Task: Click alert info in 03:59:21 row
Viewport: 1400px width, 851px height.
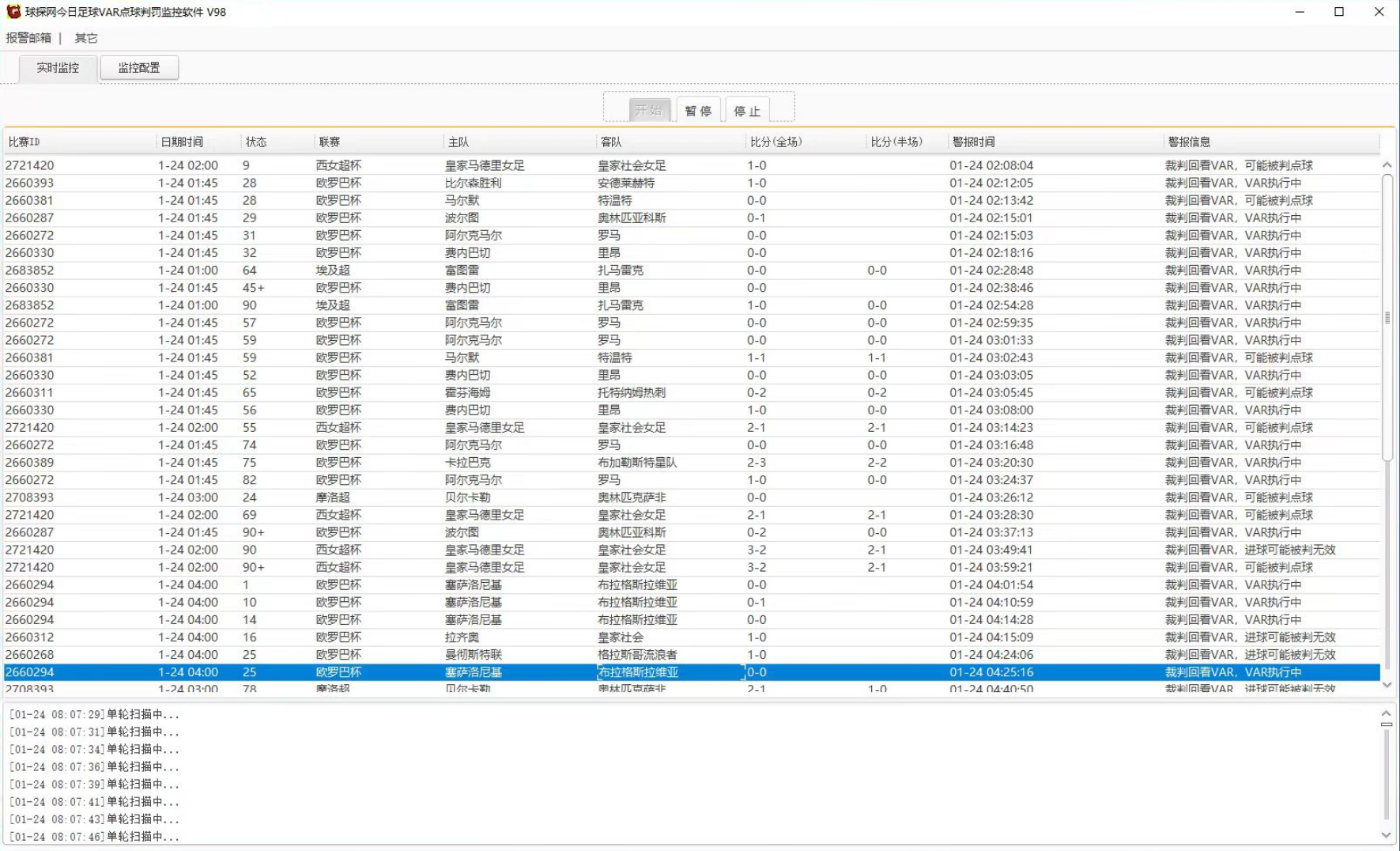Action: [x=1239, y=567]
